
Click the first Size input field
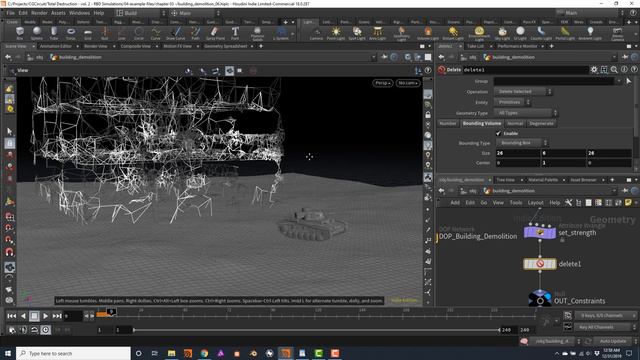pos(518,153)
